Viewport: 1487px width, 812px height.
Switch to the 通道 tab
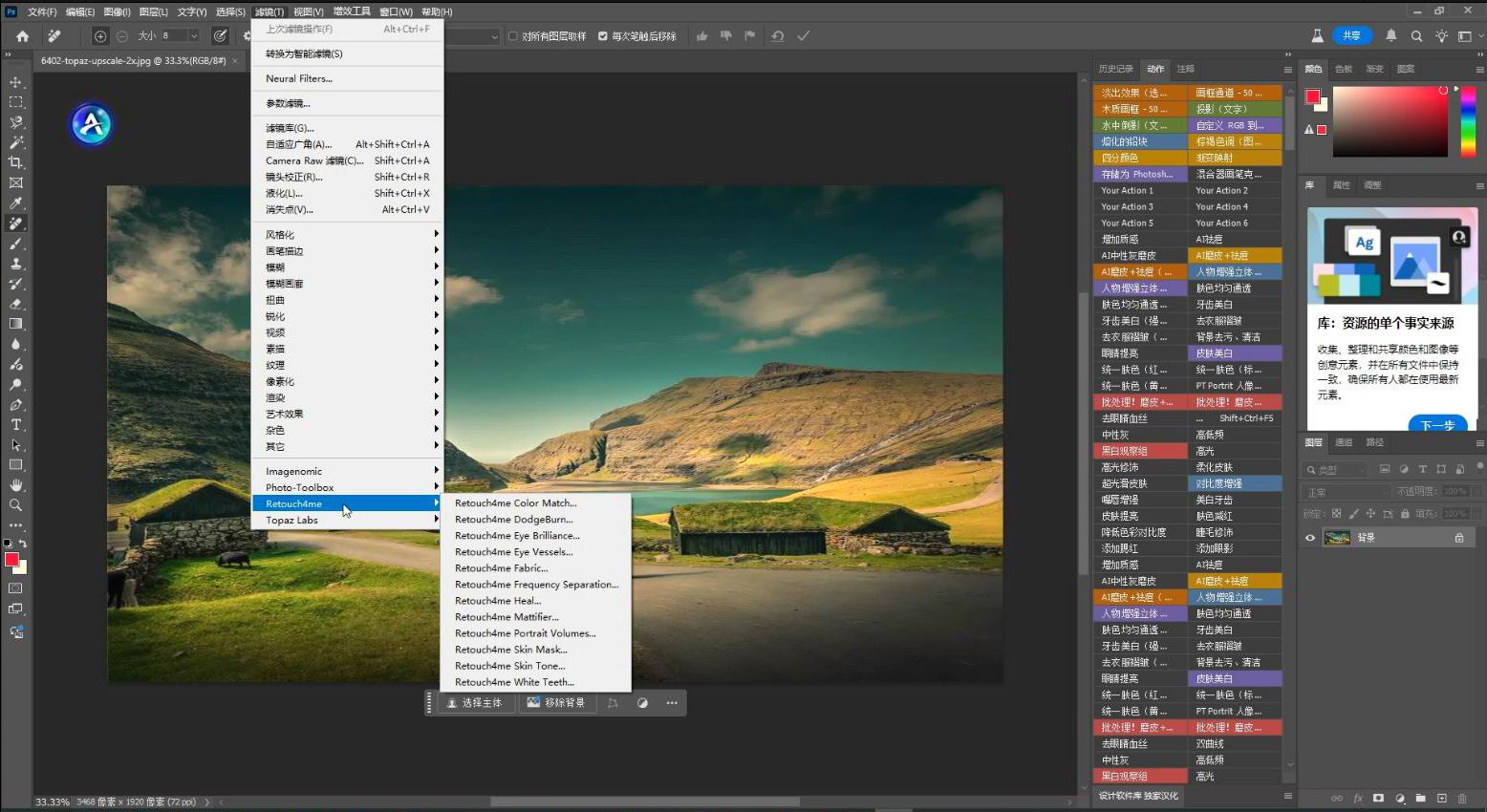pos(1344,442)
